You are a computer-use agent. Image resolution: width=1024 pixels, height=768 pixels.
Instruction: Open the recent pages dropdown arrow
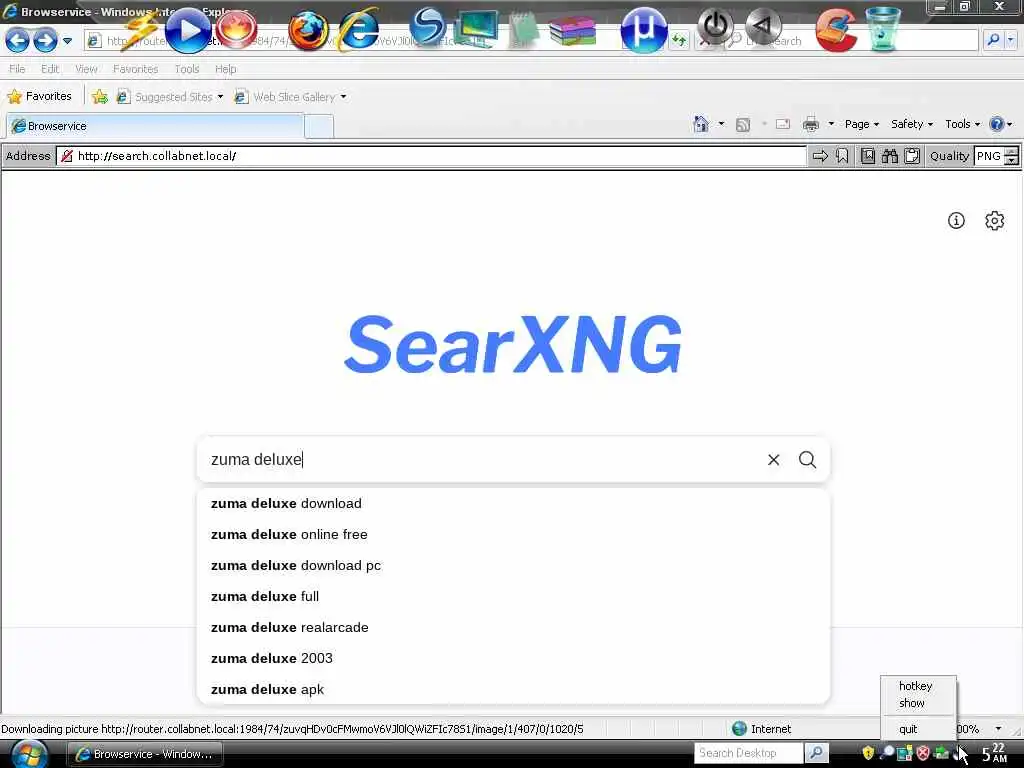click(x=67, y=40)
